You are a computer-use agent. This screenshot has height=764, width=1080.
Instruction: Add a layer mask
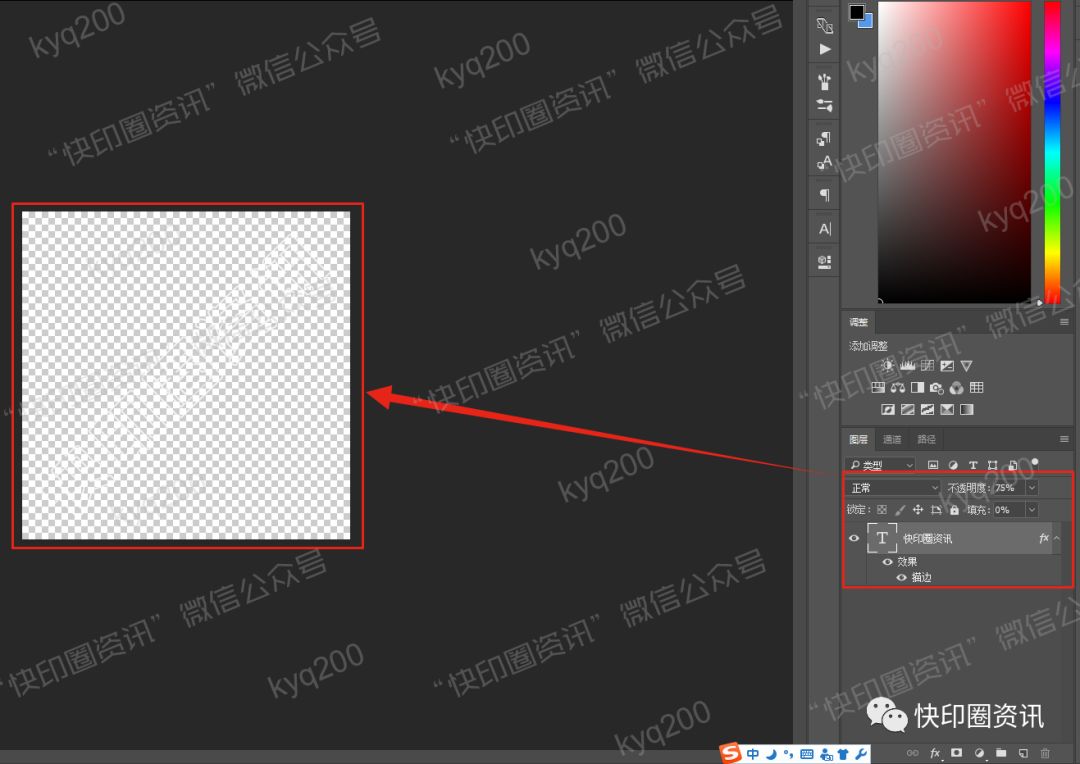957,753
